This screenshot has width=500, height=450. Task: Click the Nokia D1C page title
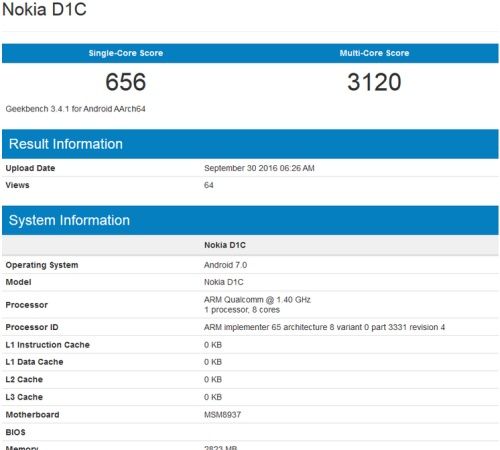(44, 9)
